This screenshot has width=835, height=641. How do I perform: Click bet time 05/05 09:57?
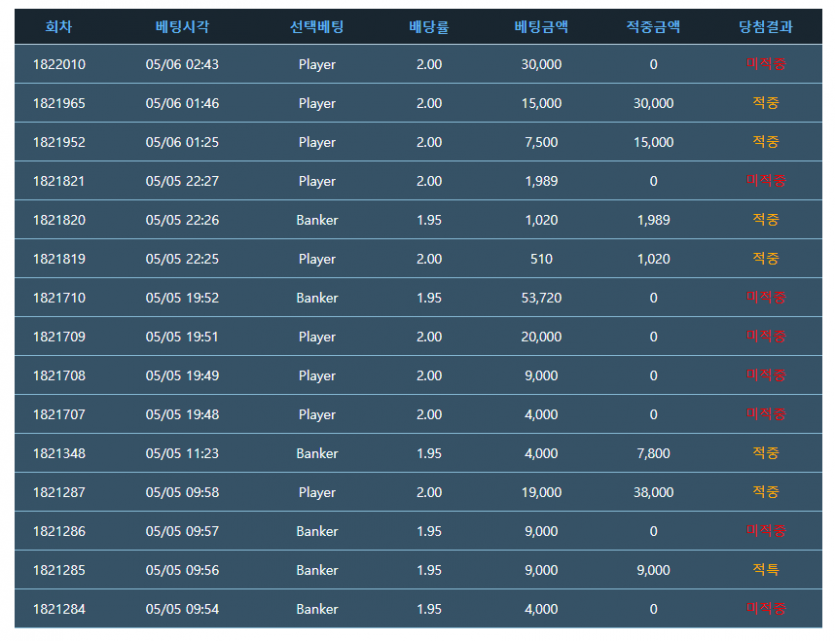(182, 531)
